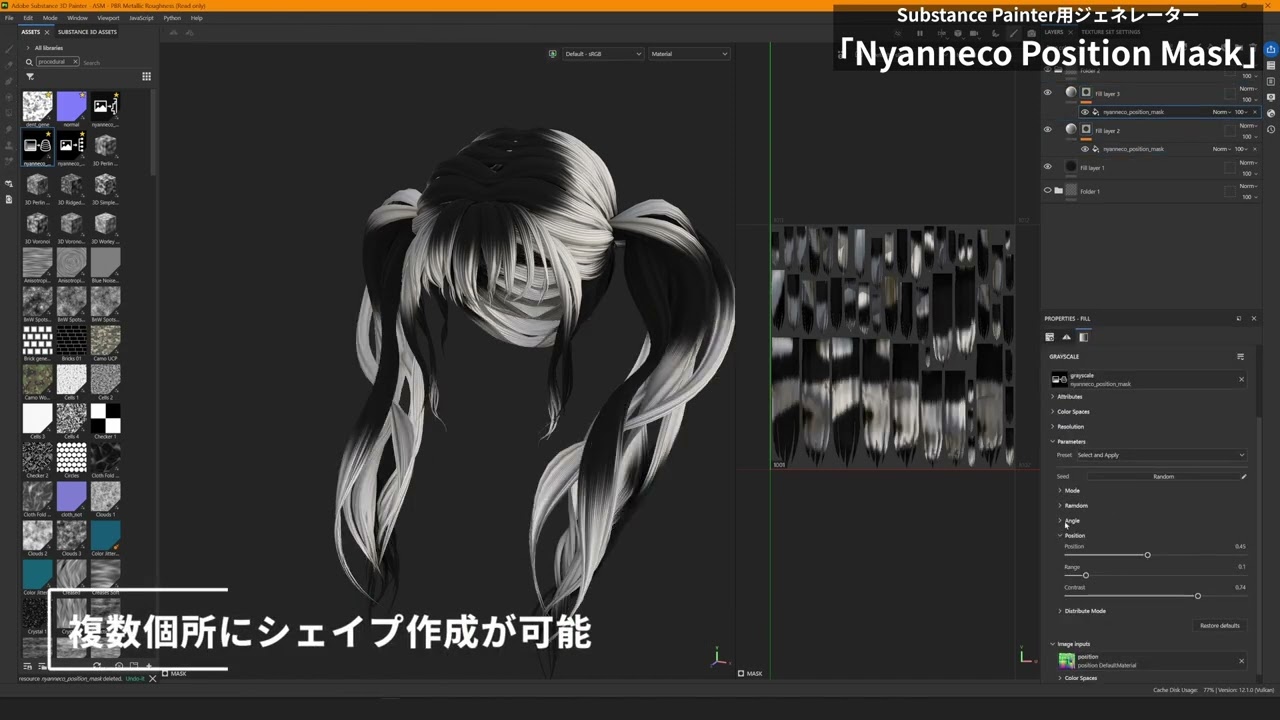Screen dimensions: 1280x720
Task: Collapse the Position parameter group
Action: coord(1060,536)
